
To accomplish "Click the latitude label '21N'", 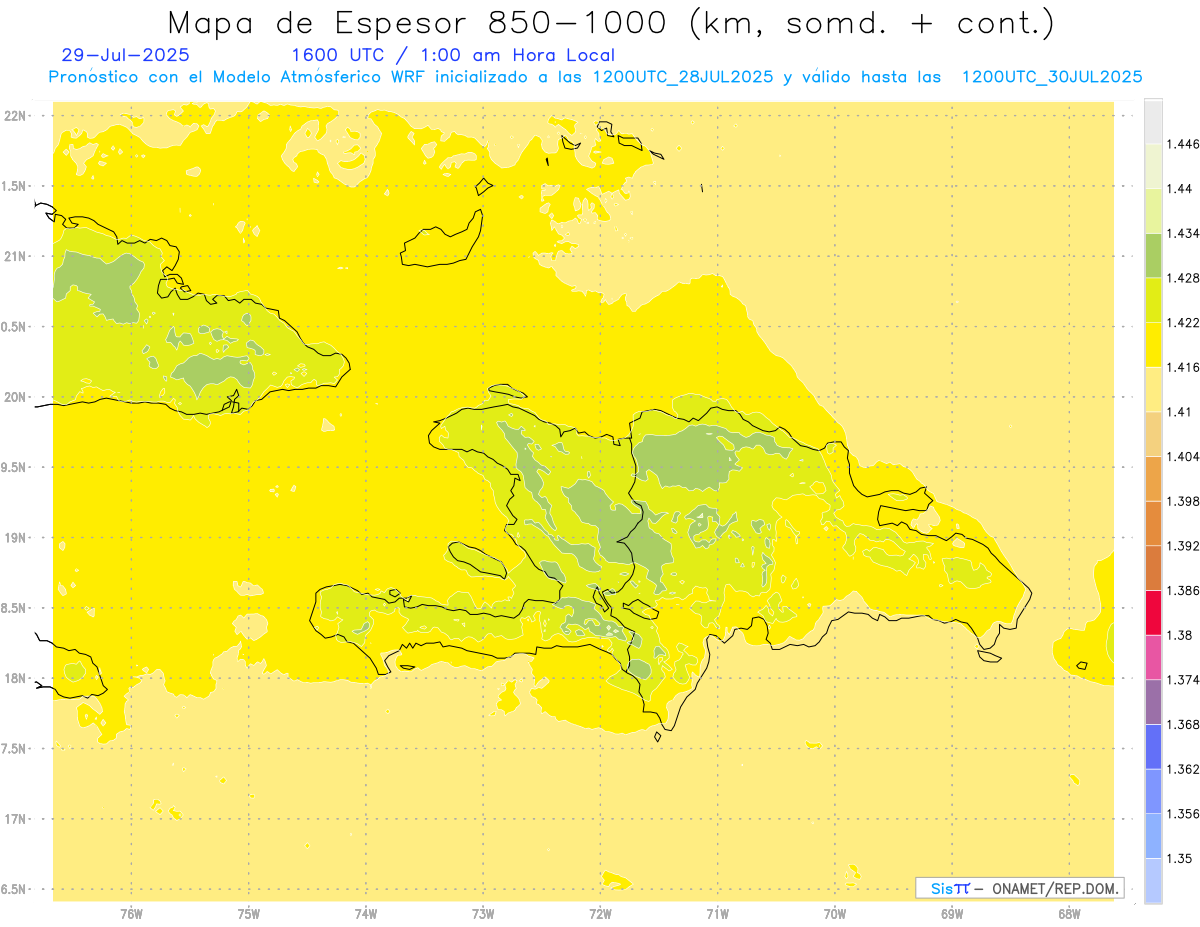I will click(15, 256).
